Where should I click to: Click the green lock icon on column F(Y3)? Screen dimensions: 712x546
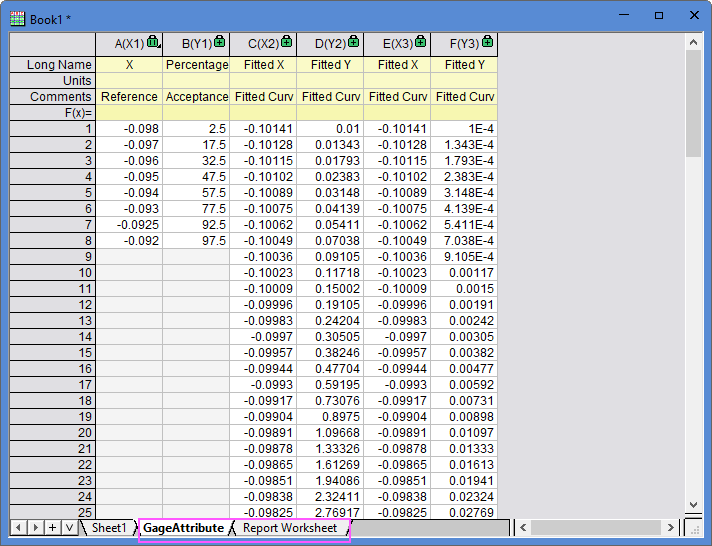click(487, 42)
